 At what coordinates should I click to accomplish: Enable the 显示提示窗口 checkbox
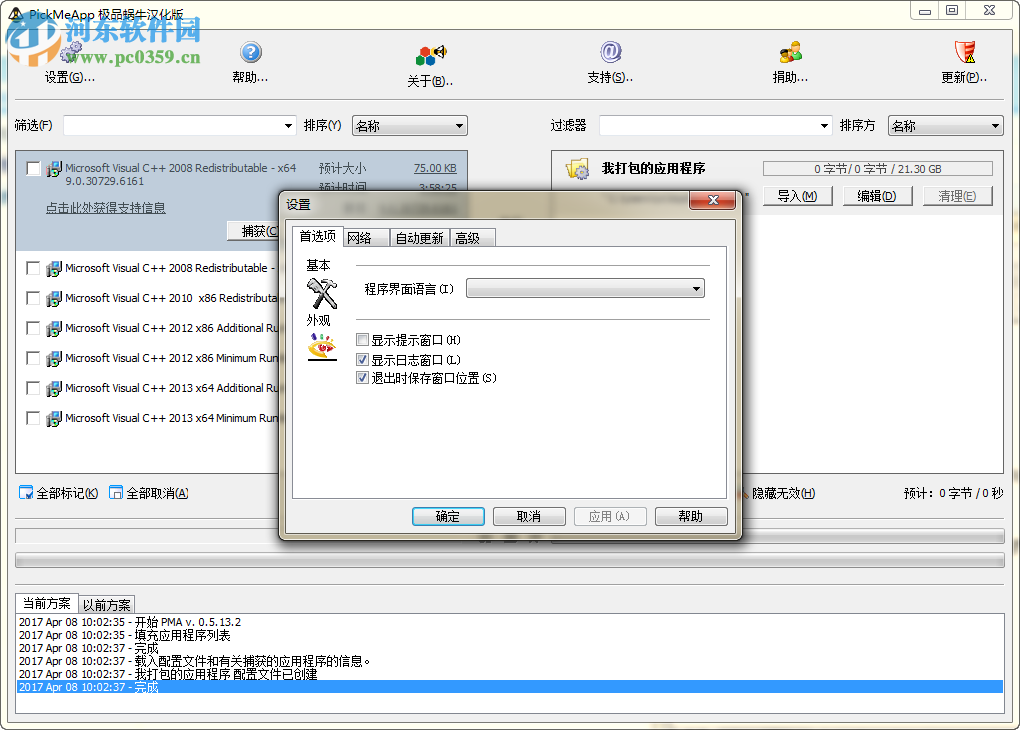pyautogui.click(x=362, y=340)
